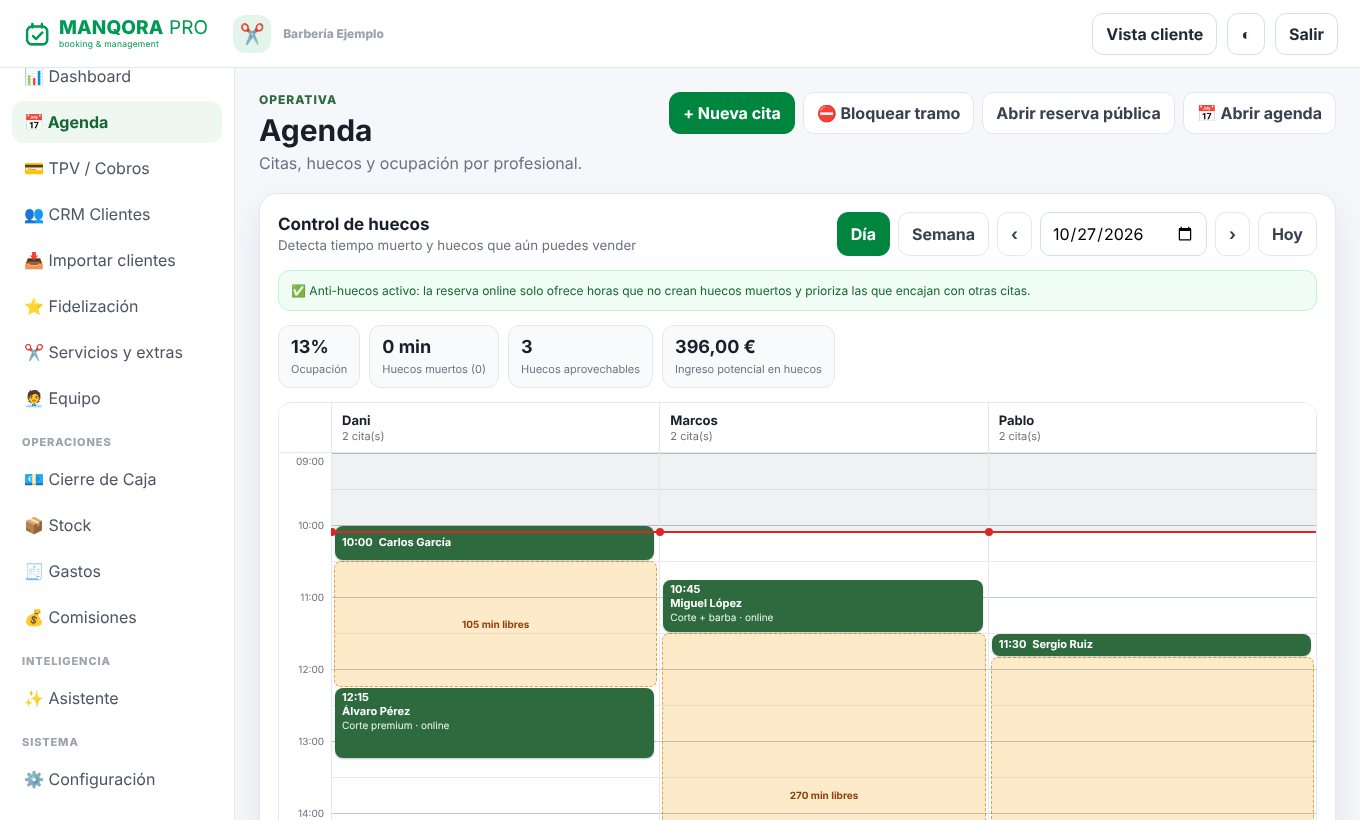Click the Manqora Pro logo icon
The image size is (1360, 820).
click(37, 34)
